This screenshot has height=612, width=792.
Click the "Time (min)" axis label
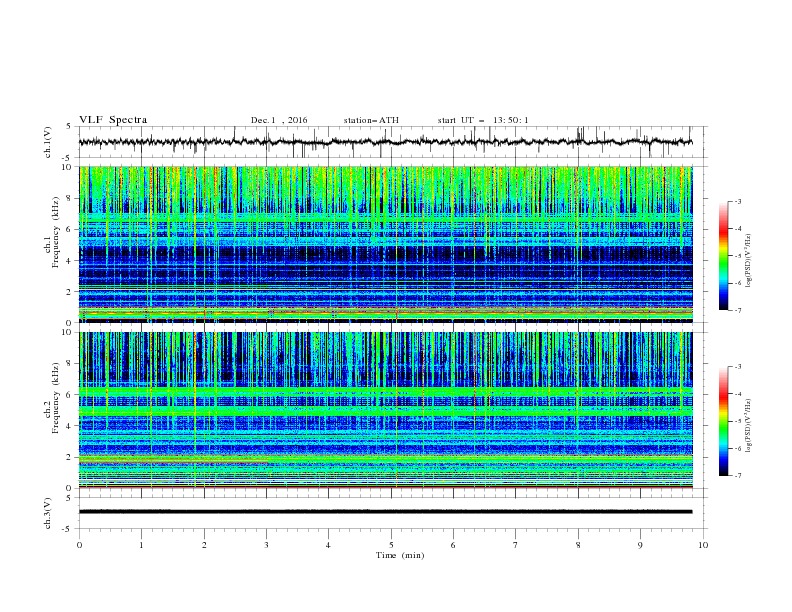coord(400,555)
